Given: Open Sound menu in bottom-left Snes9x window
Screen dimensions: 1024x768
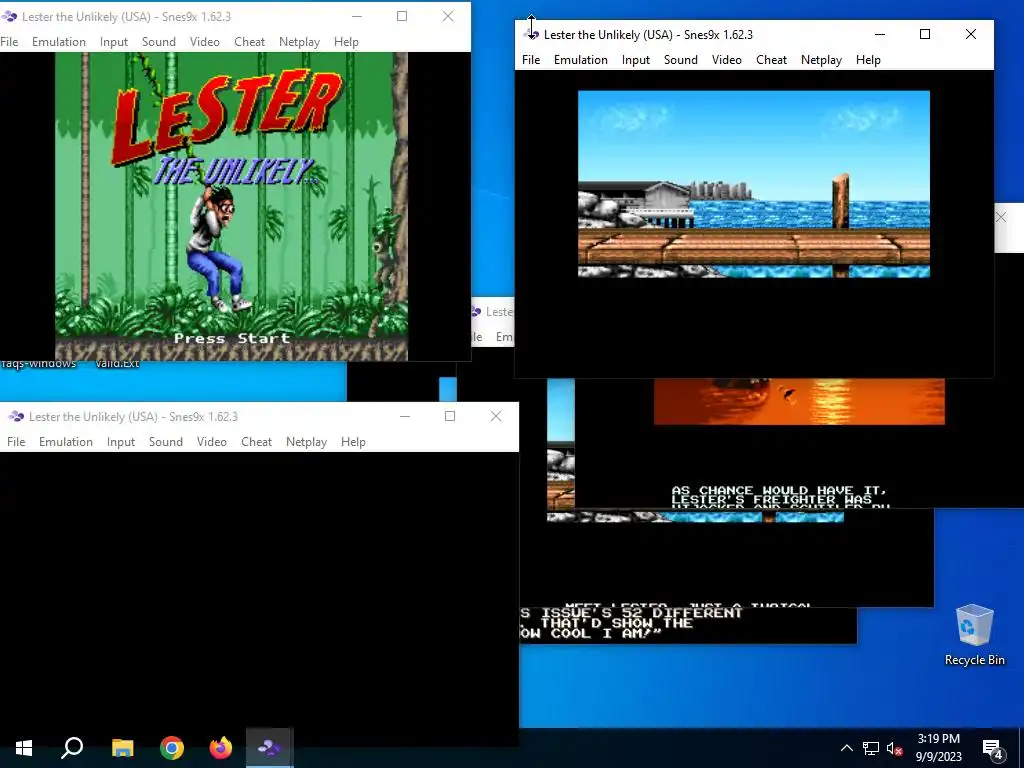Looking at the screenshot, I should 166,442.
